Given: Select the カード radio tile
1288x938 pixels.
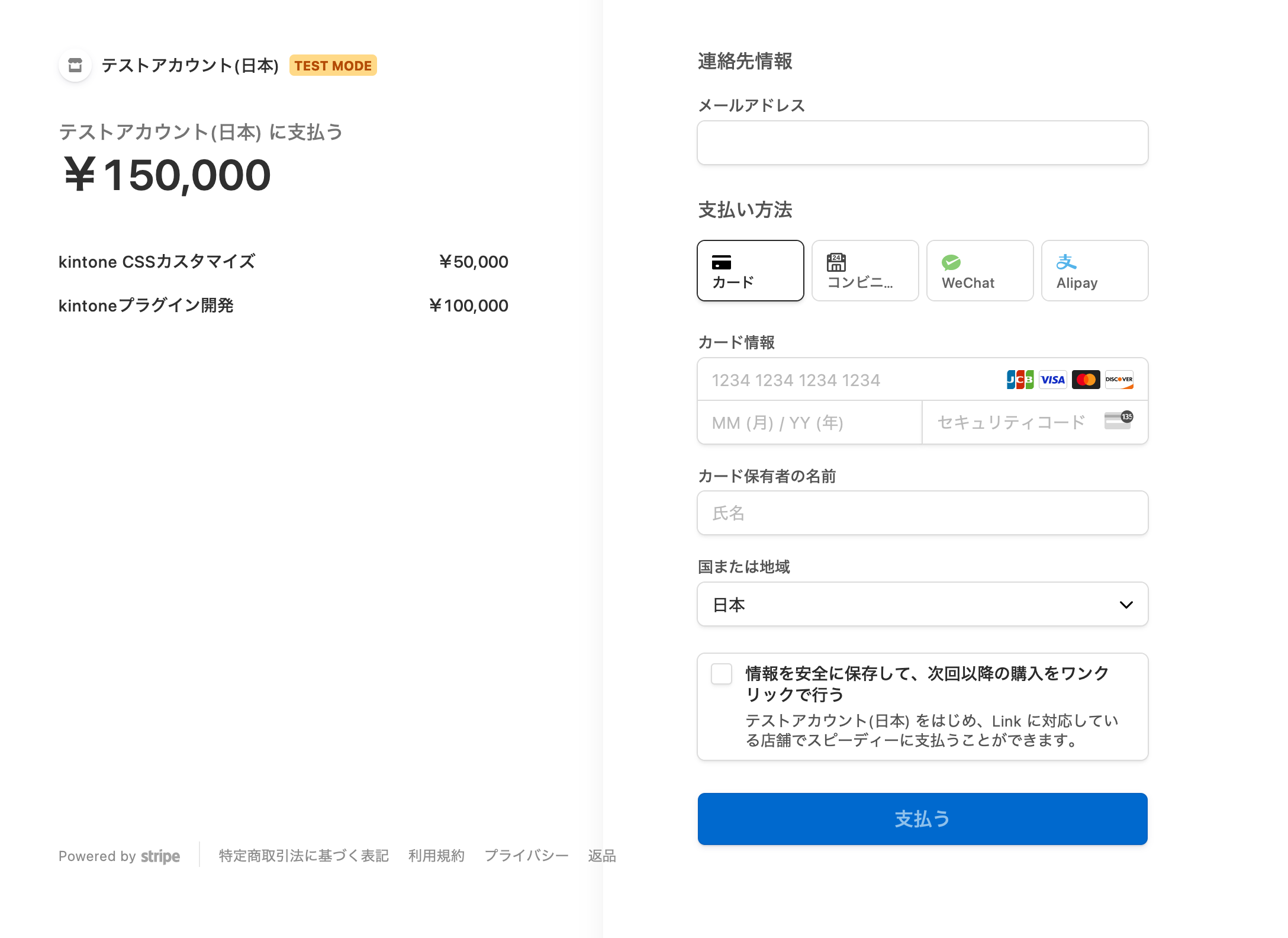Looking at the screenshot, I should click(750, 271).
